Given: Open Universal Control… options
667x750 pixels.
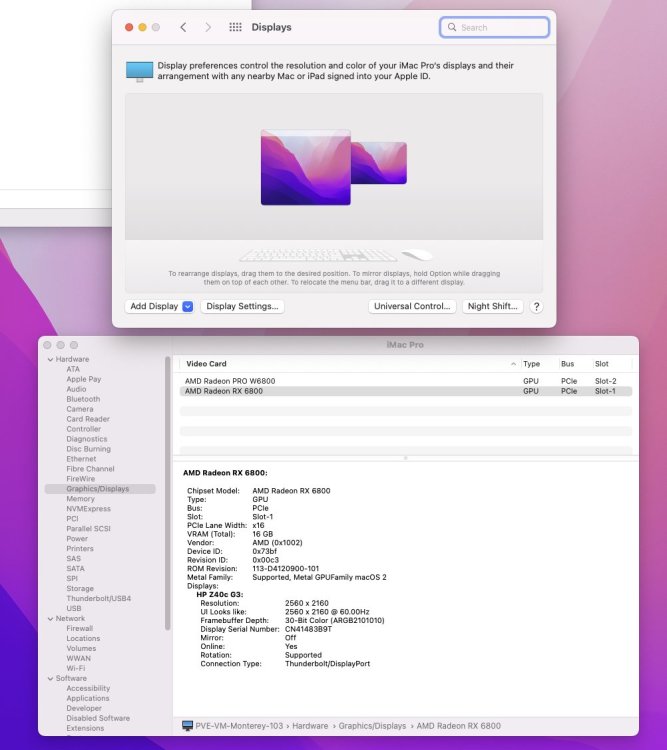Looking at the screenshot, I should [x=412, y=307].
